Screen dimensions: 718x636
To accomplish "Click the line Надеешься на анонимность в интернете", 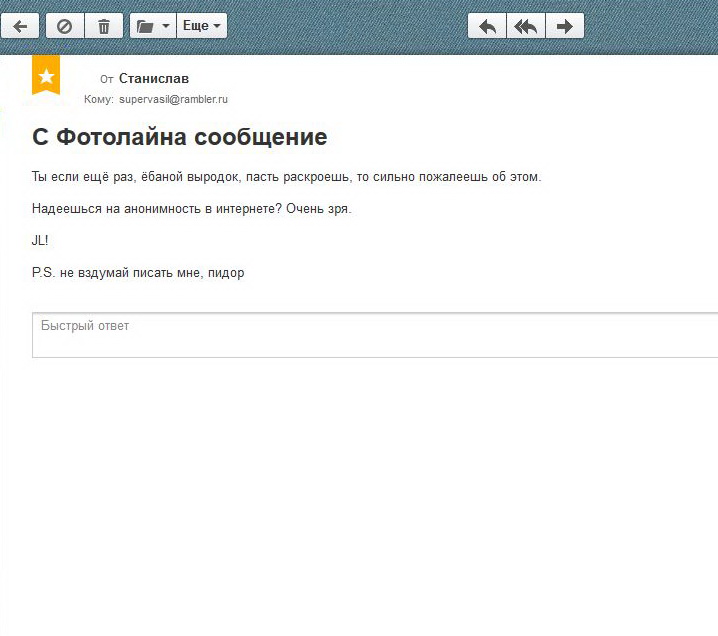I will pyautogui.click(x=191, y=209).
